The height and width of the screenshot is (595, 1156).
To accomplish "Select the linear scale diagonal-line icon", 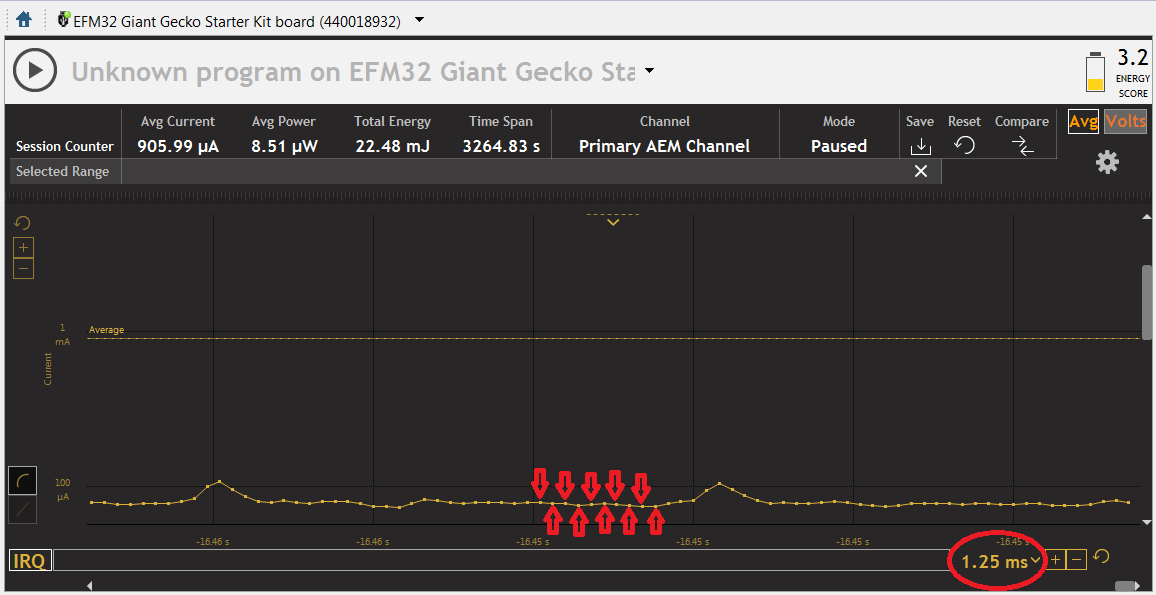I will (21, 511).
